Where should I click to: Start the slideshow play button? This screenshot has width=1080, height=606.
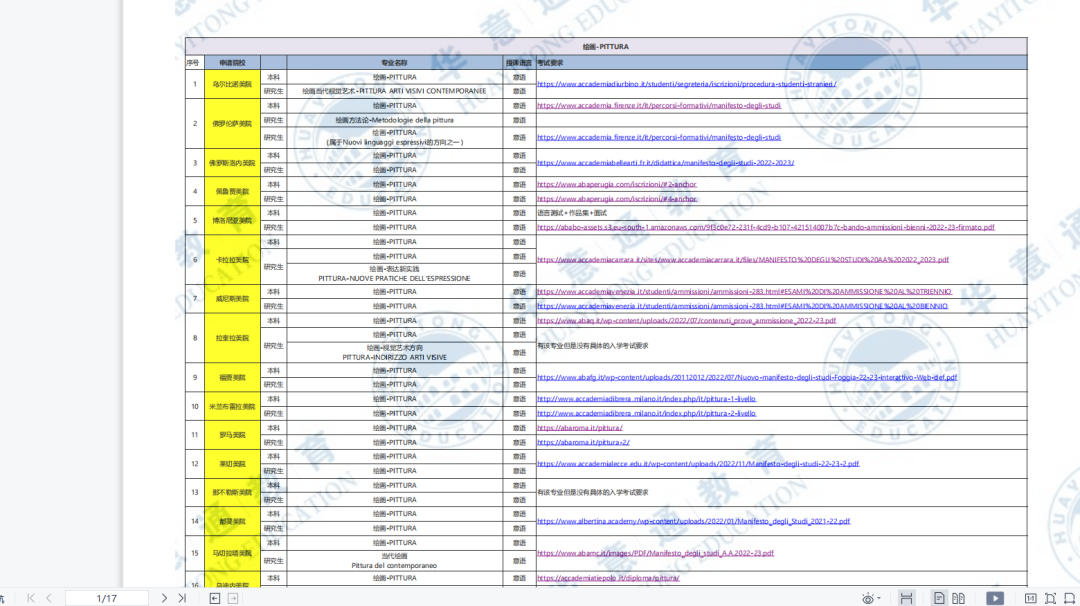tap(995, 598)
